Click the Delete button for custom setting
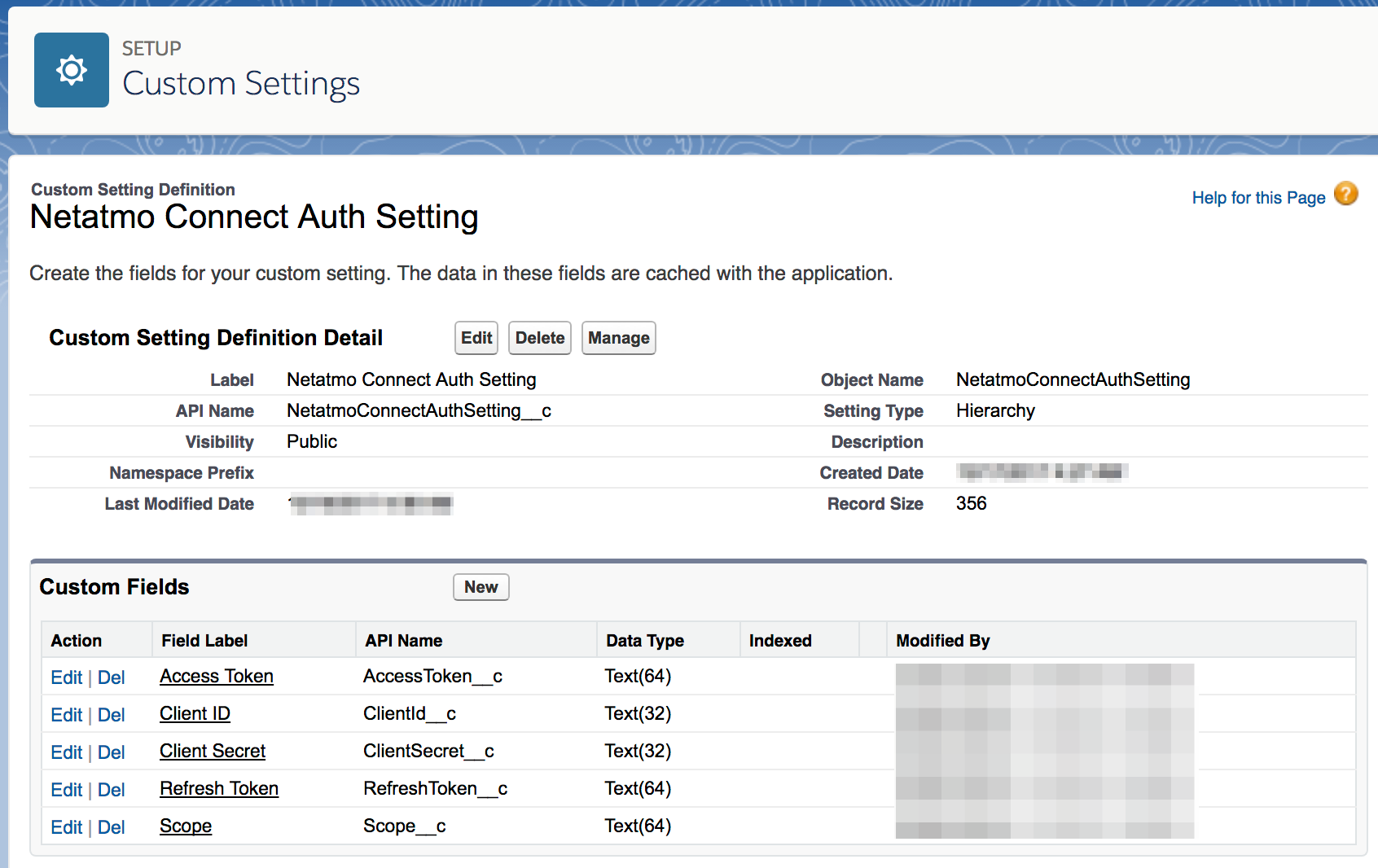 point(540,338)
